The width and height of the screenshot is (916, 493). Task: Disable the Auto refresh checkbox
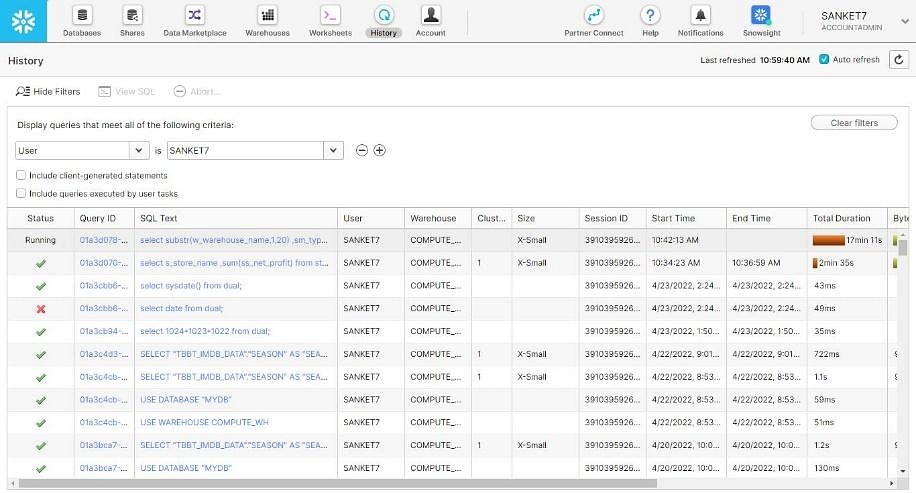click(824, 59)
